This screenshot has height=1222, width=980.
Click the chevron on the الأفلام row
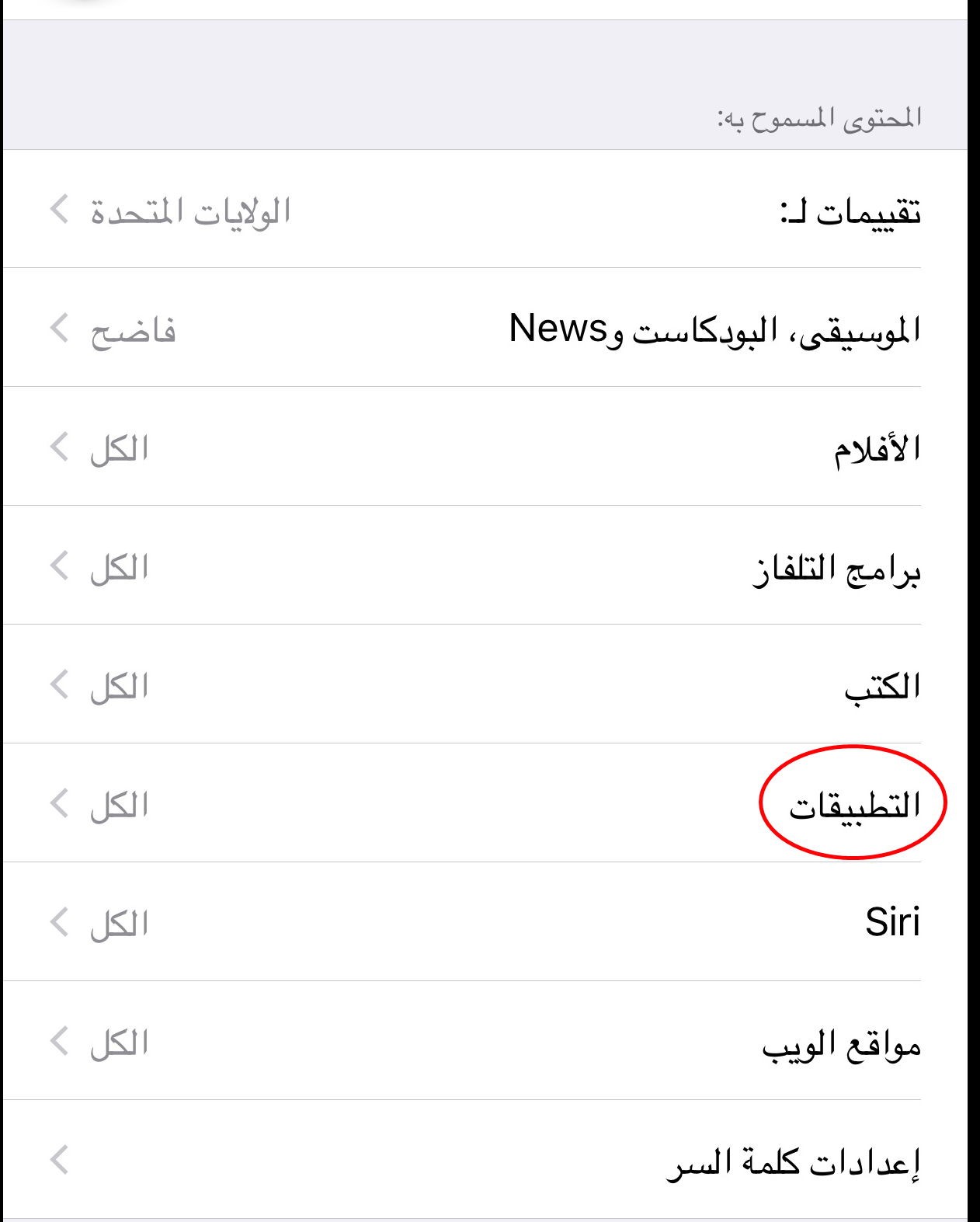point(60,447)
